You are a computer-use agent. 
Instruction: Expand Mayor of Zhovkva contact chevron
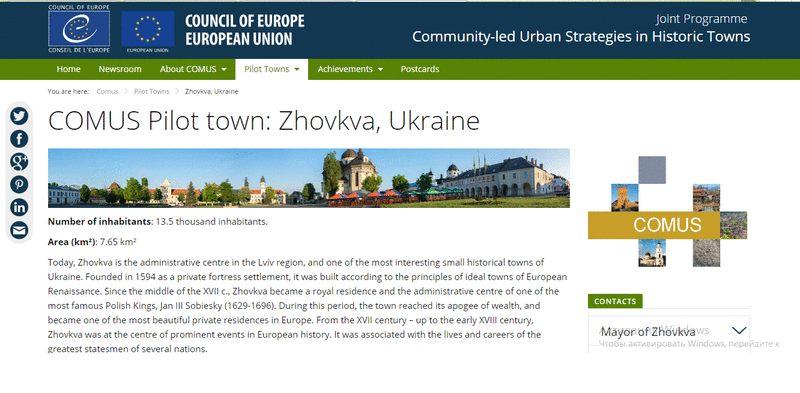point(739,331)
